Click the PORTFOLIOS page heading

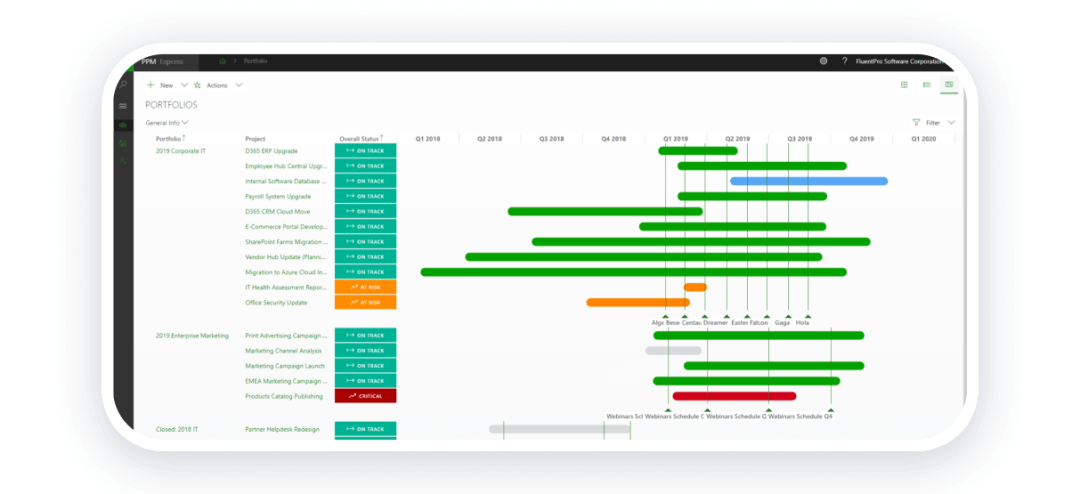[172, 105]
